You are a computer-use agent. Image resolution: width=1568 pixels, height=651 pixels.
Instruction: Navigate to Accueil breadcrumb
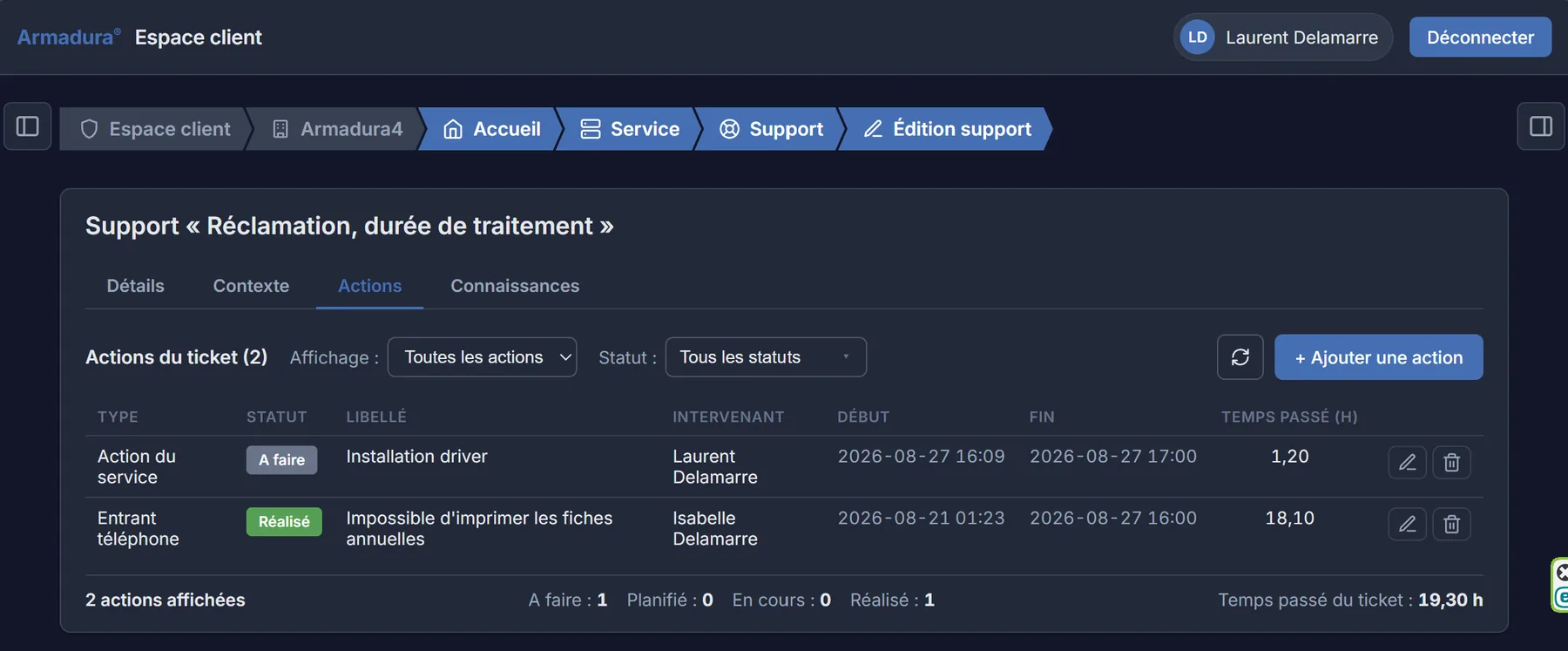492,129
